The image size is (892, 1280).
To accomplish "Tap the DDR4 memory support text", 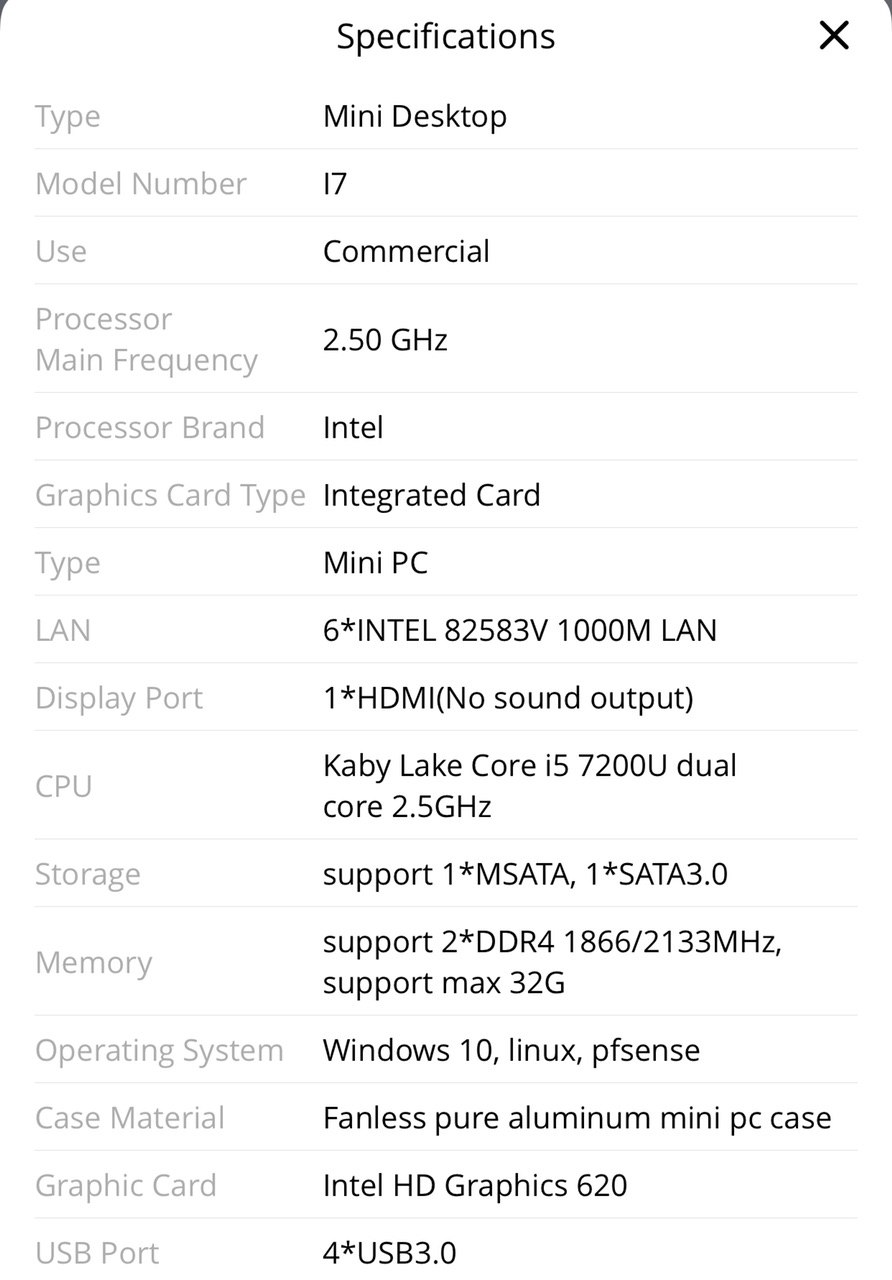I will point(552,963).
